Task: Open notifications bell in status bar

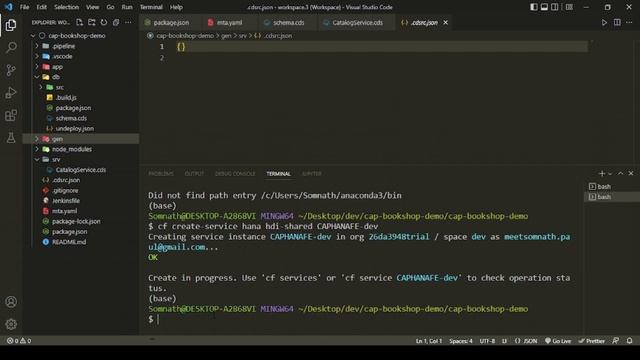Action: [x=630, y=340]
